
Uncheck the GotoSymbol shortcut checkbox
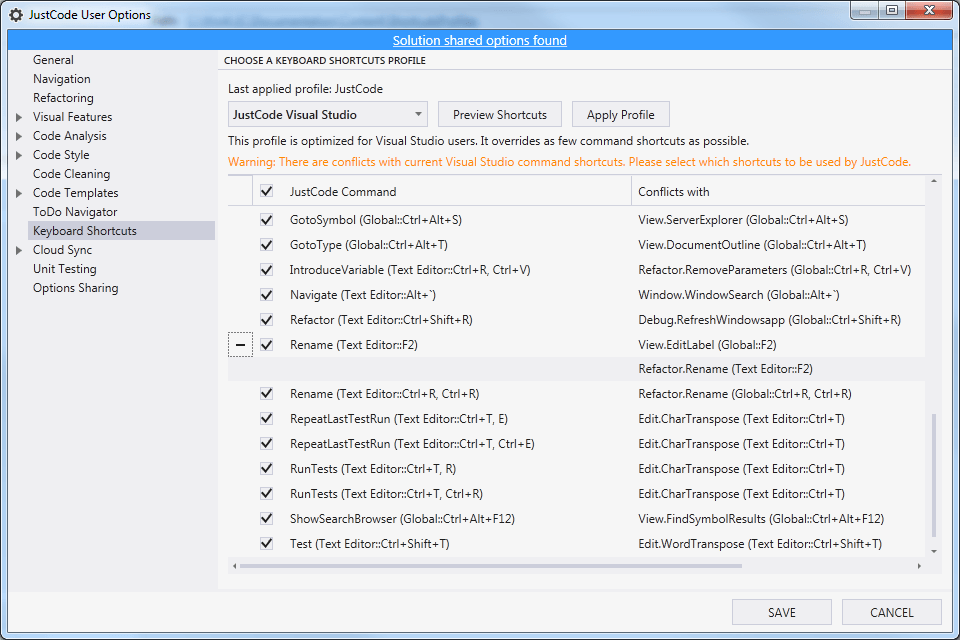266,219
